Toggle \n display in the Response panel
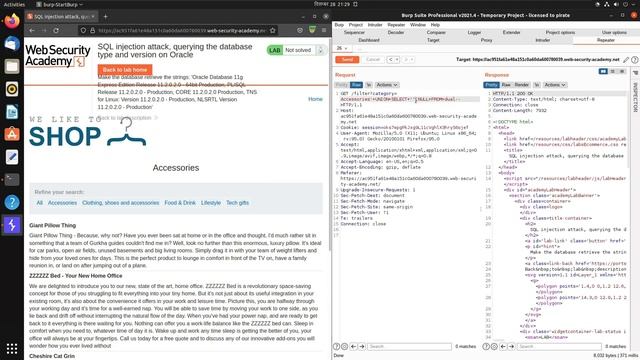640x360 pixels. 537,85
